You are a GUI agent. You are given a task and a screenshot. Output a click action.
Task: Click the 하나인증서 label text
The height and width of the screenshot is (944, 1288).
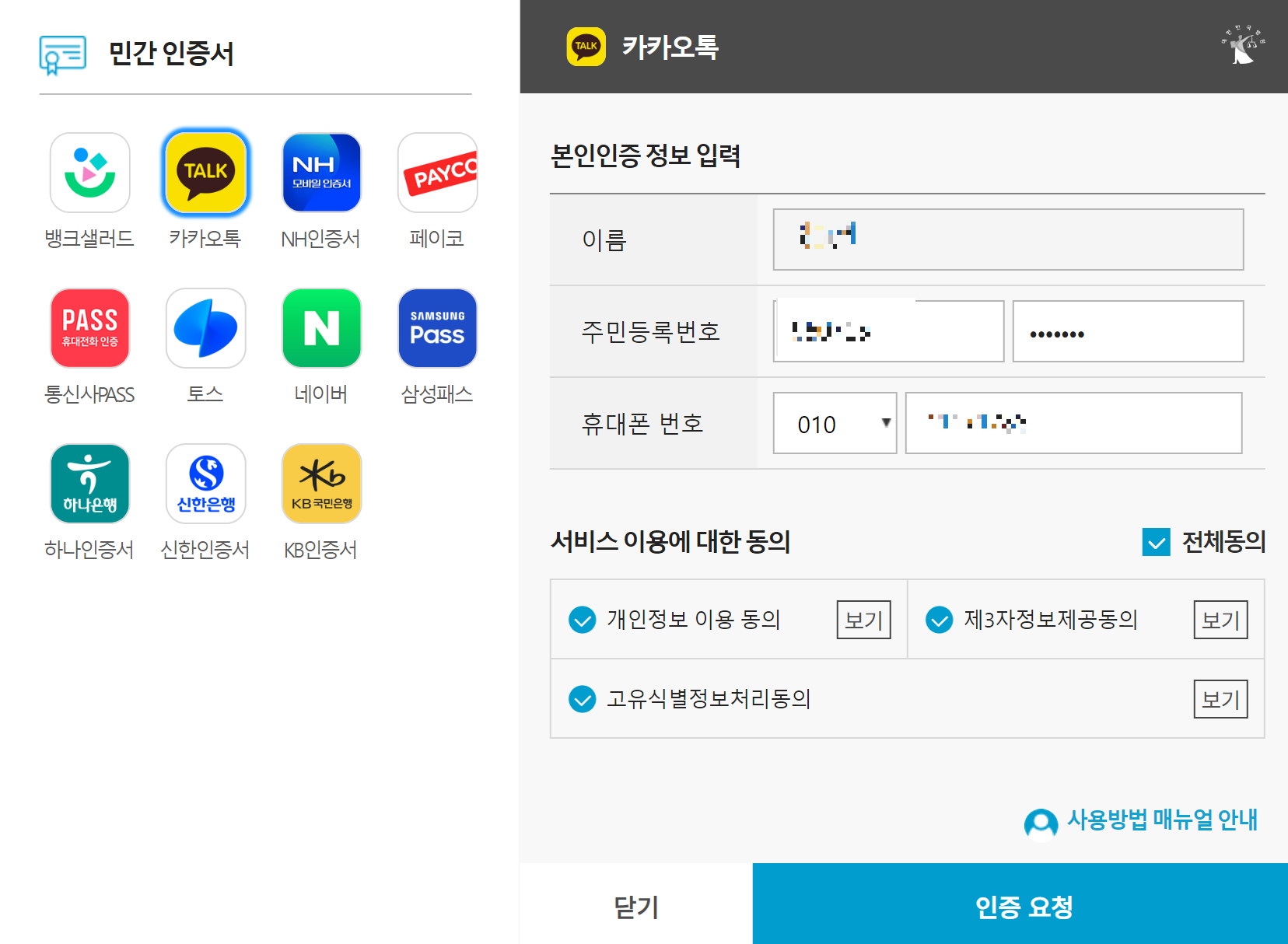(89, 549)
